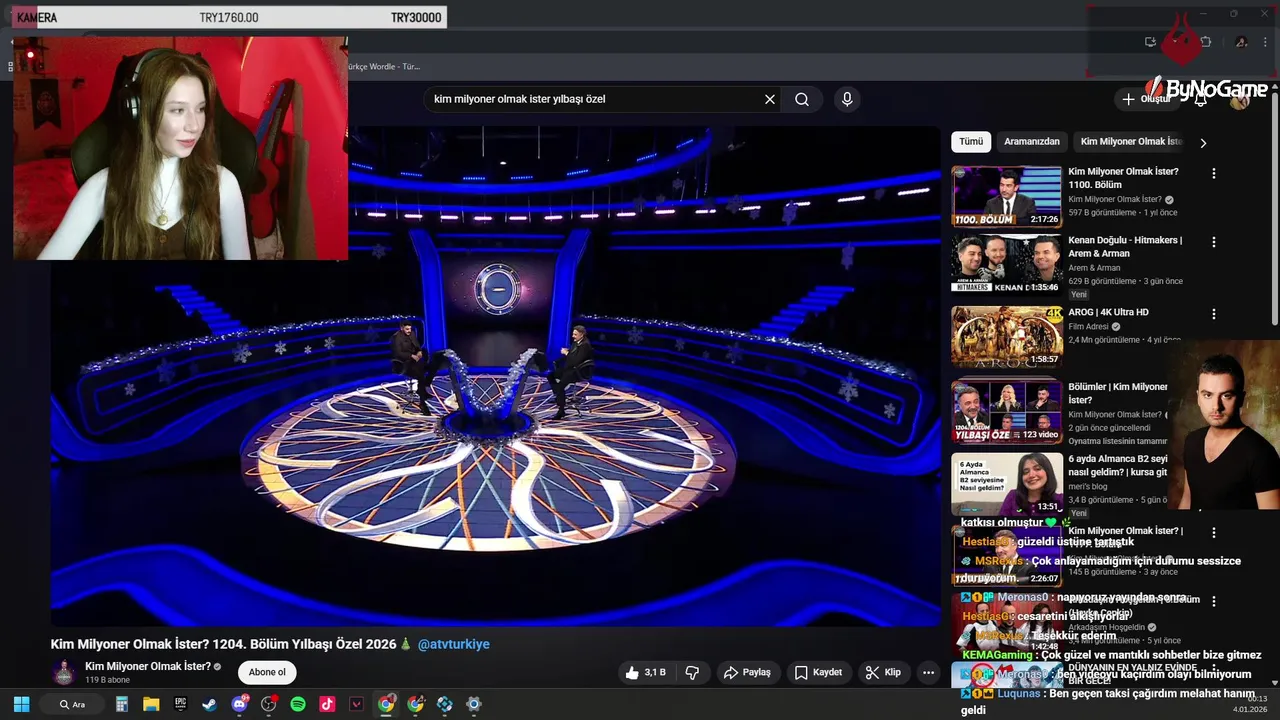Screen dimensions: 1280x720
Task: Select the Kim Milyoner Olmak İste... filter chip
Action: (1131, 142)
